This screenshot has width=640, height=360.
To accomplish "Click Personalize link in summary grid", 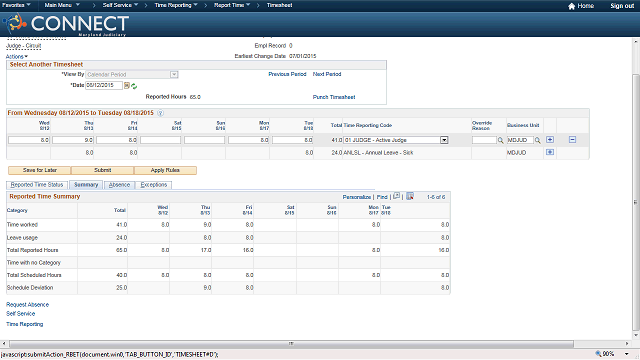I will coord(356,197).
